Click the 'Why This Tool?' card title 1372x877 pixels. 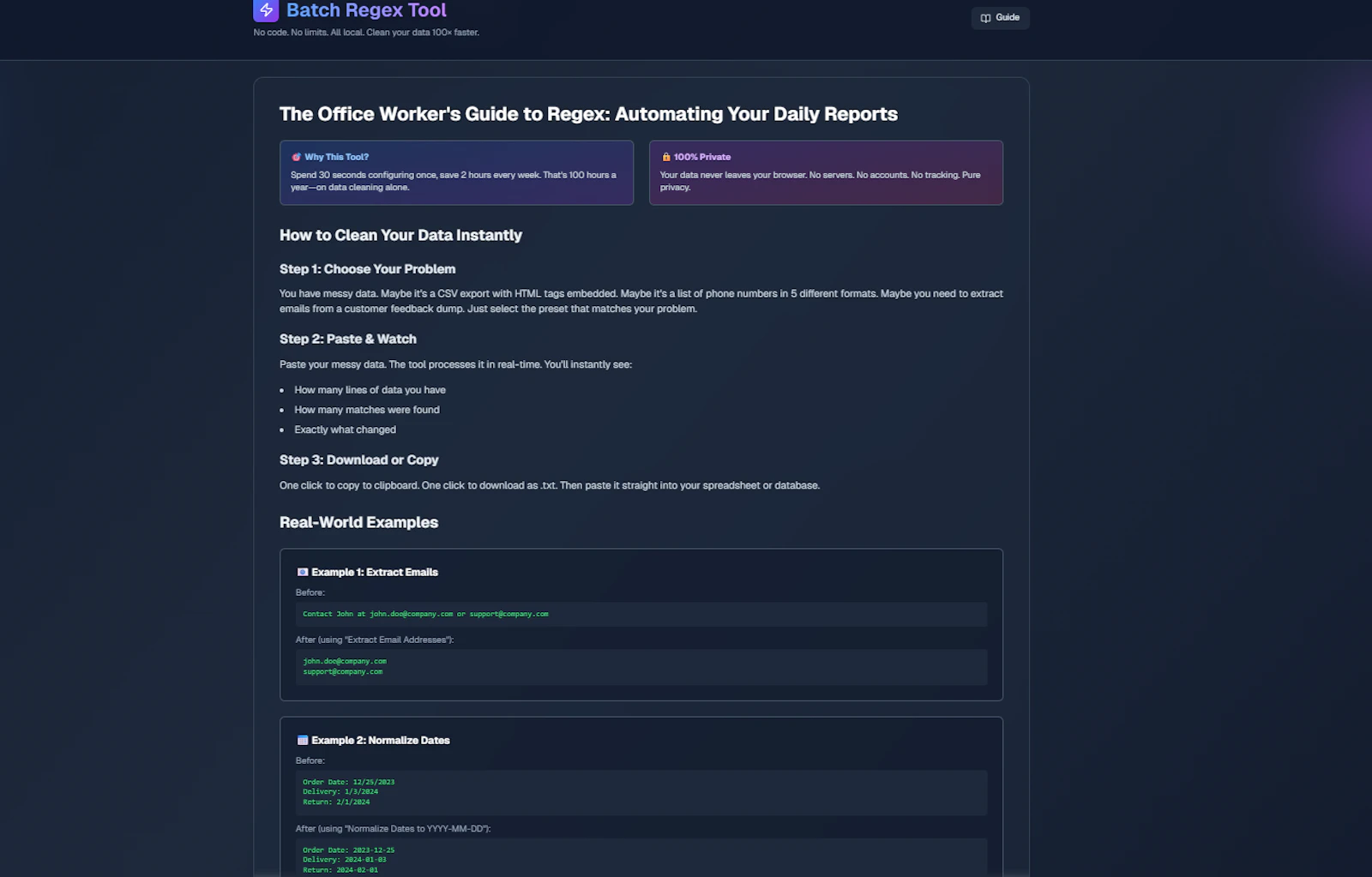[336, 157]
